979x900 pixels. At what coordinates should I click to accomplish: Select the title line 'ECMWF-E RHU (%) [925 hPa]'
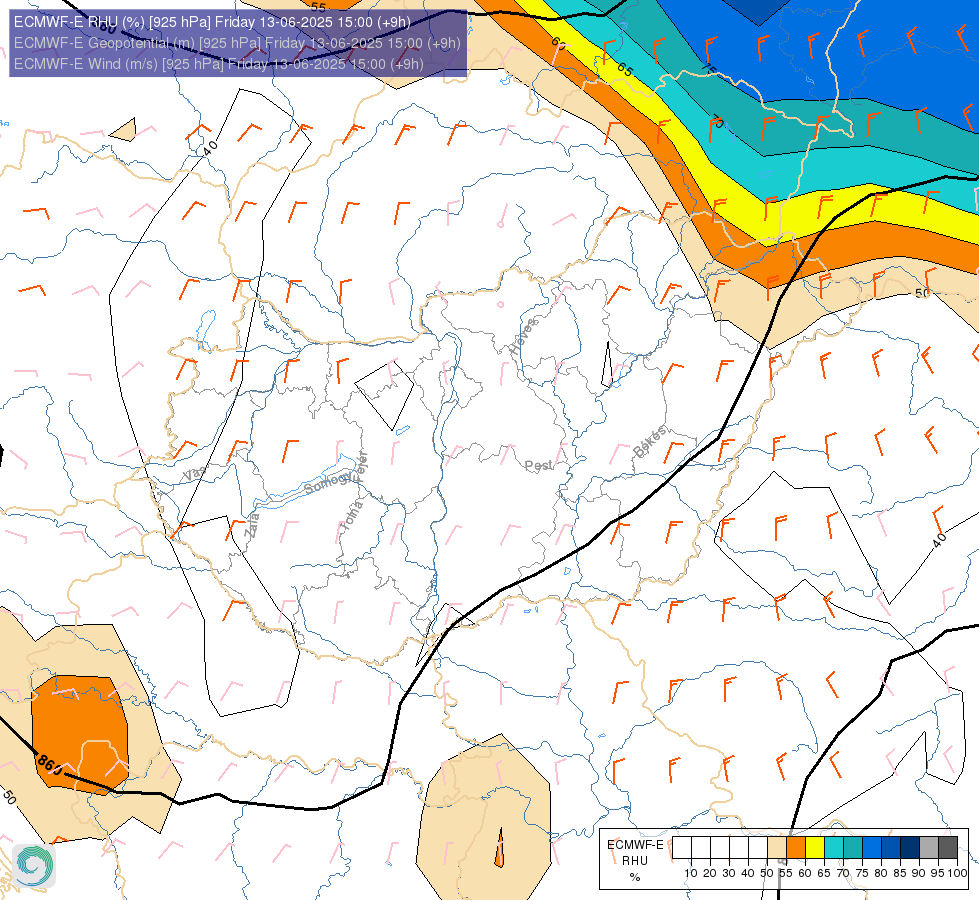[x=212, y=22]
